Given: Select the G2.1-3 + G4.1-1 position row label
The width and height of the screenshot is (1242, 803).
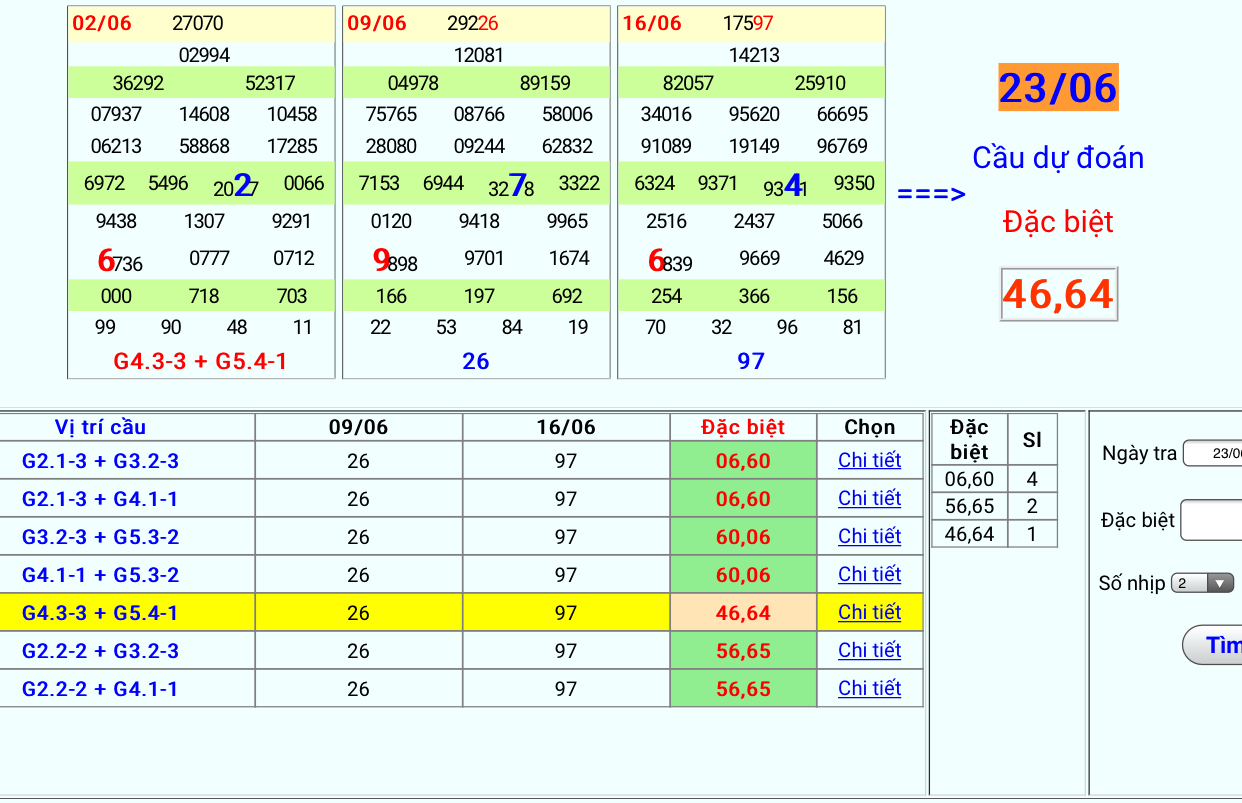Looking at the screenshot, I should click(100, 499).
